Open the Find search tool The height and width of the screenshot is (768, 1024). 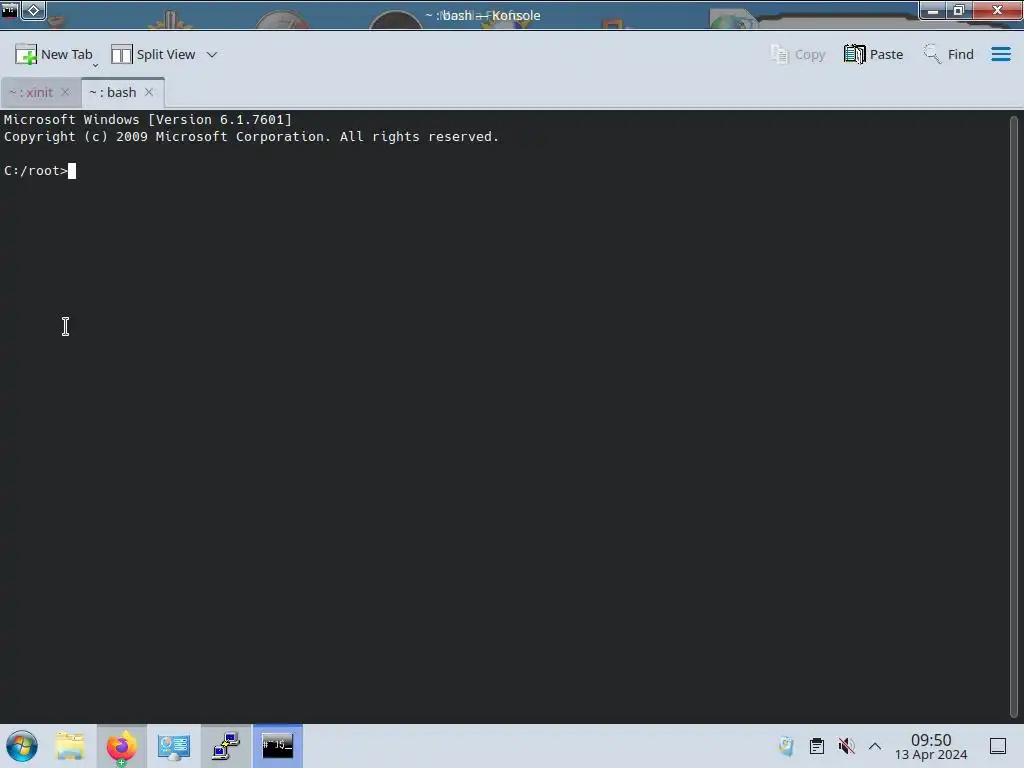(948, 54)
